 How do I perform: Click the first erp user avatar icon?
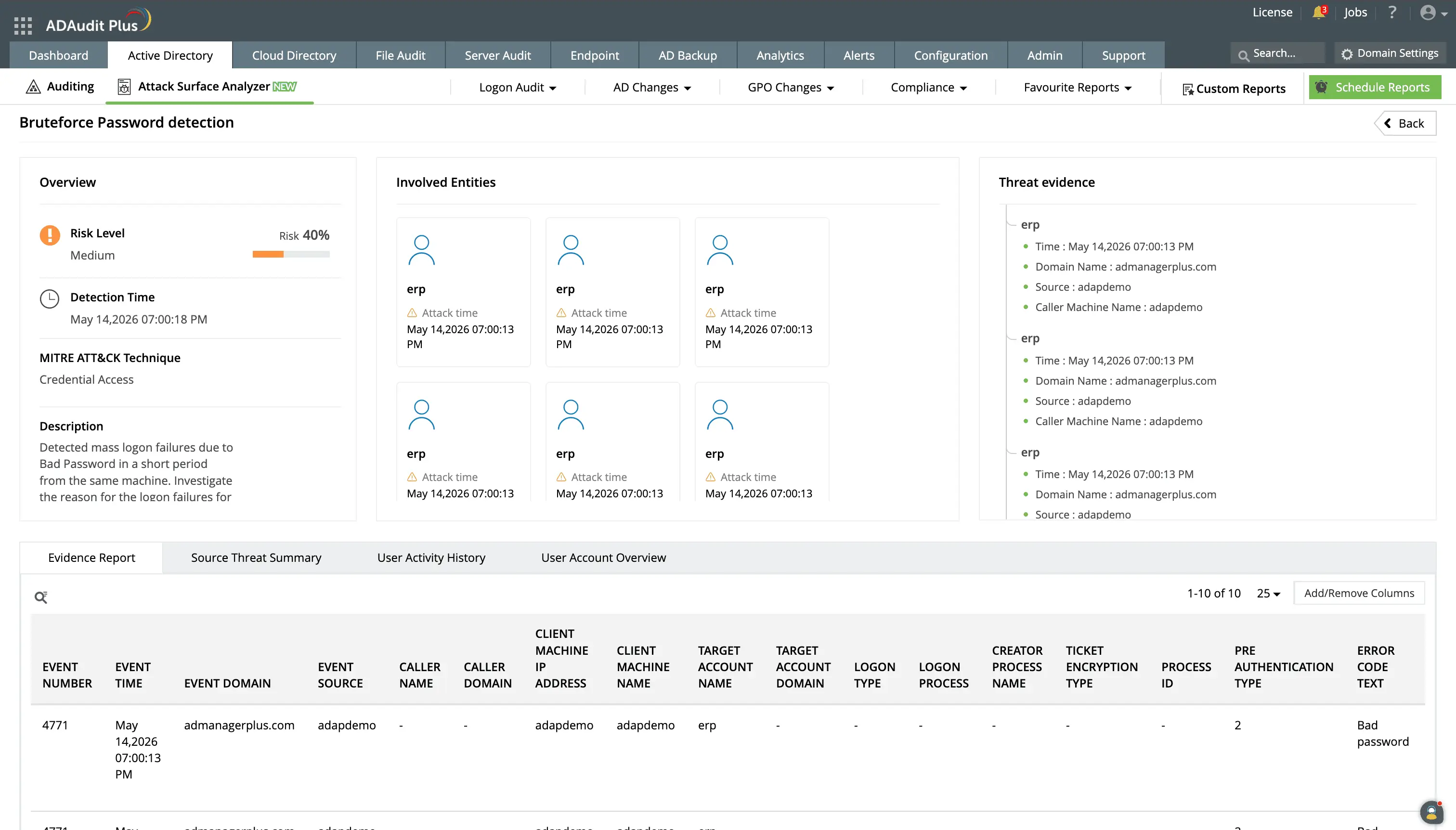pyautogui.click(x=421, y=250)
